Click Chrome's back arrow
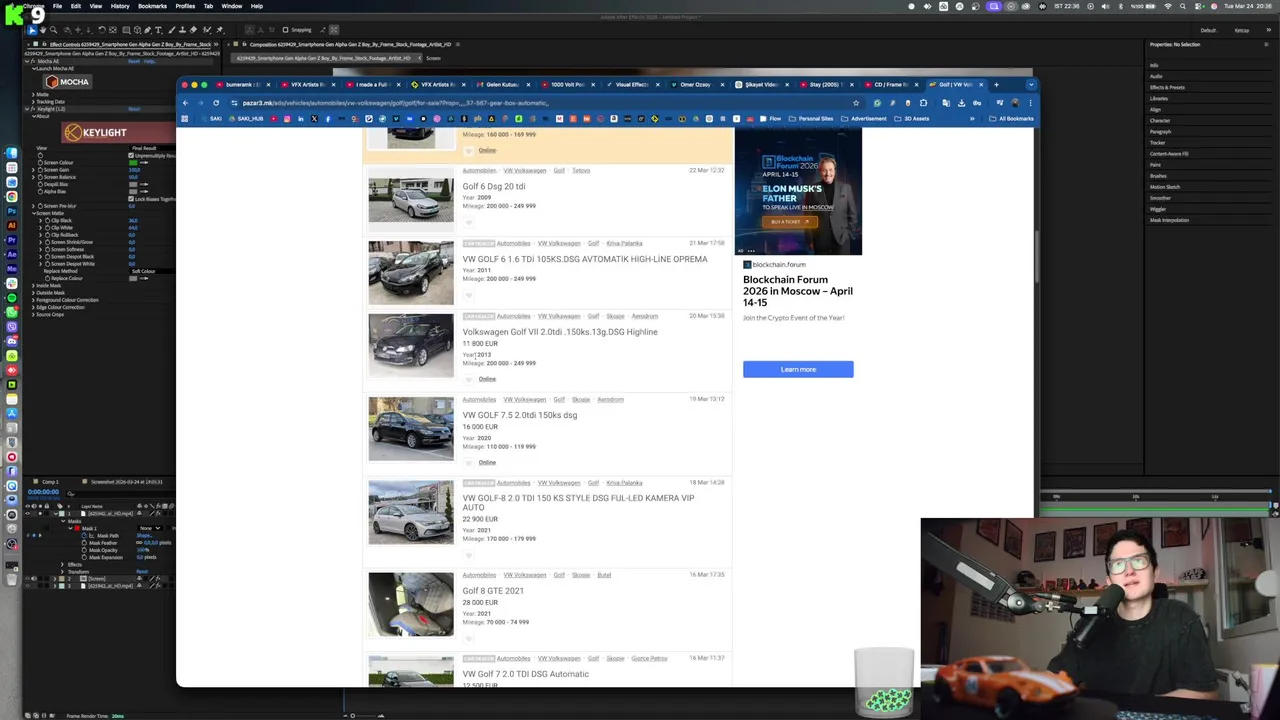 (x=185, y=103)
